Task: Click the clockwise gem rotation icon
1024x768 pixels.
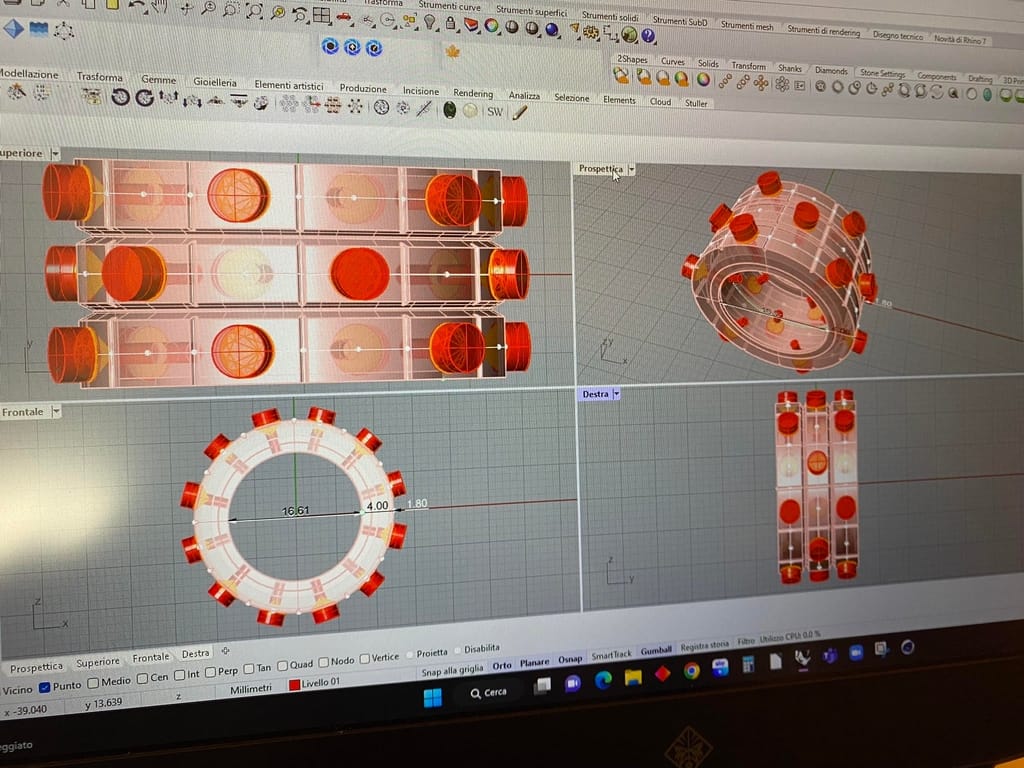Action: (144, 99)
